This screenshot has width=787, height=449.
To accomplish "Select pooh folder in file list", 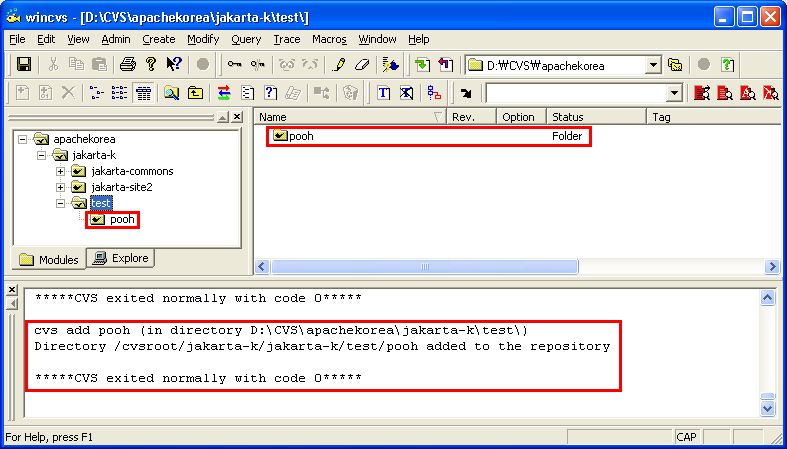I will 301,136.
